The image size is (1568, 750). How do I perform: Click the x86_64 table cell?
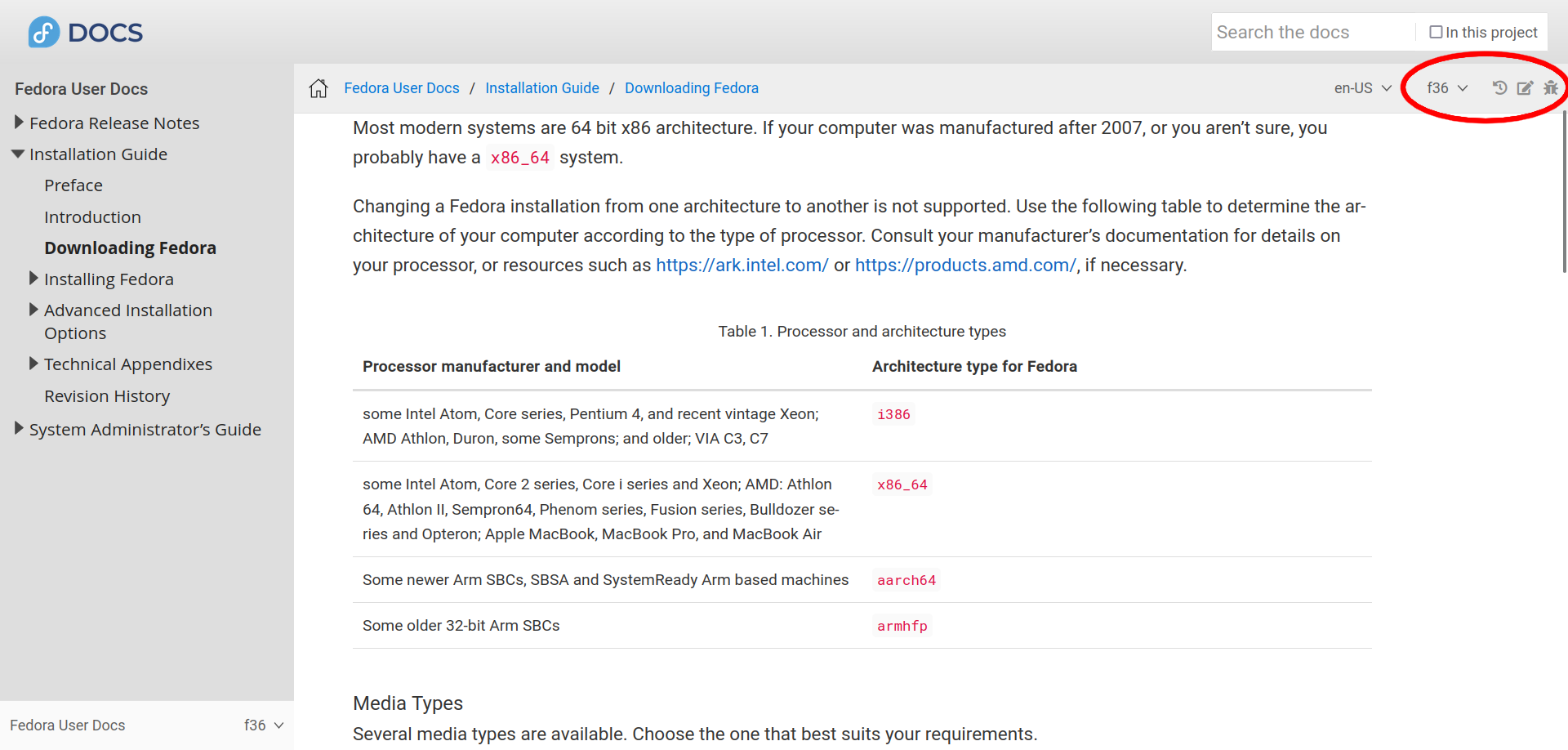(x=902, y=484)
